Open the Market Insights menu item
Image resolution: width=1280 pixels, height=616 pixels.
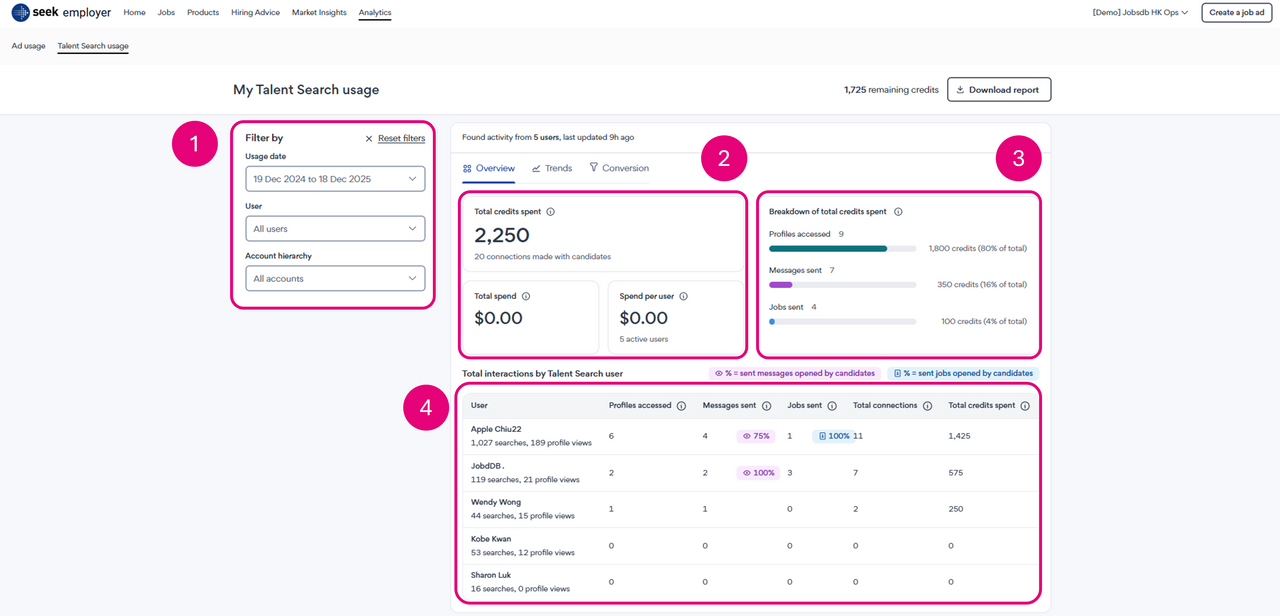(x=319, y=13)
